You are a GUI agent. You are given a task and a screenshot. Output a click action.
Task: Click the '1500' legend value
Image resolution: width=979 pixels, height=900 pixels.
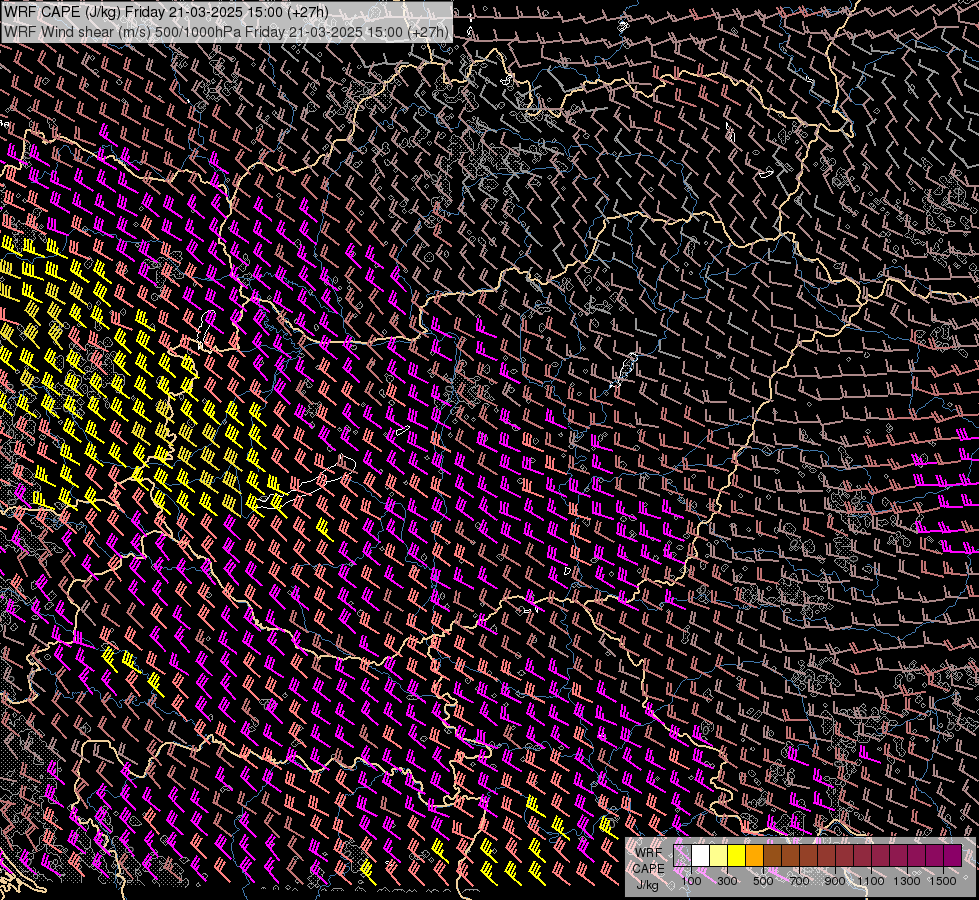point(943,881)
